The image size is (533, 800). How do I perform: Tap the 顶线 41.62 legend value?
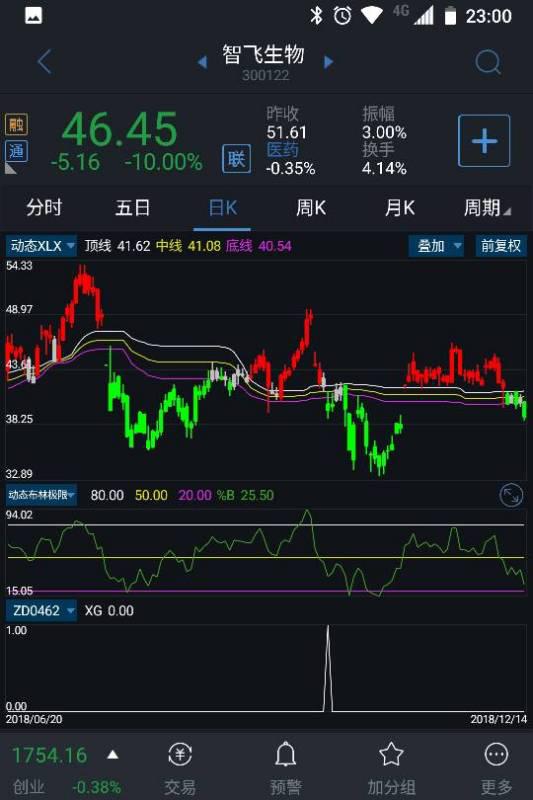[134, 246]
